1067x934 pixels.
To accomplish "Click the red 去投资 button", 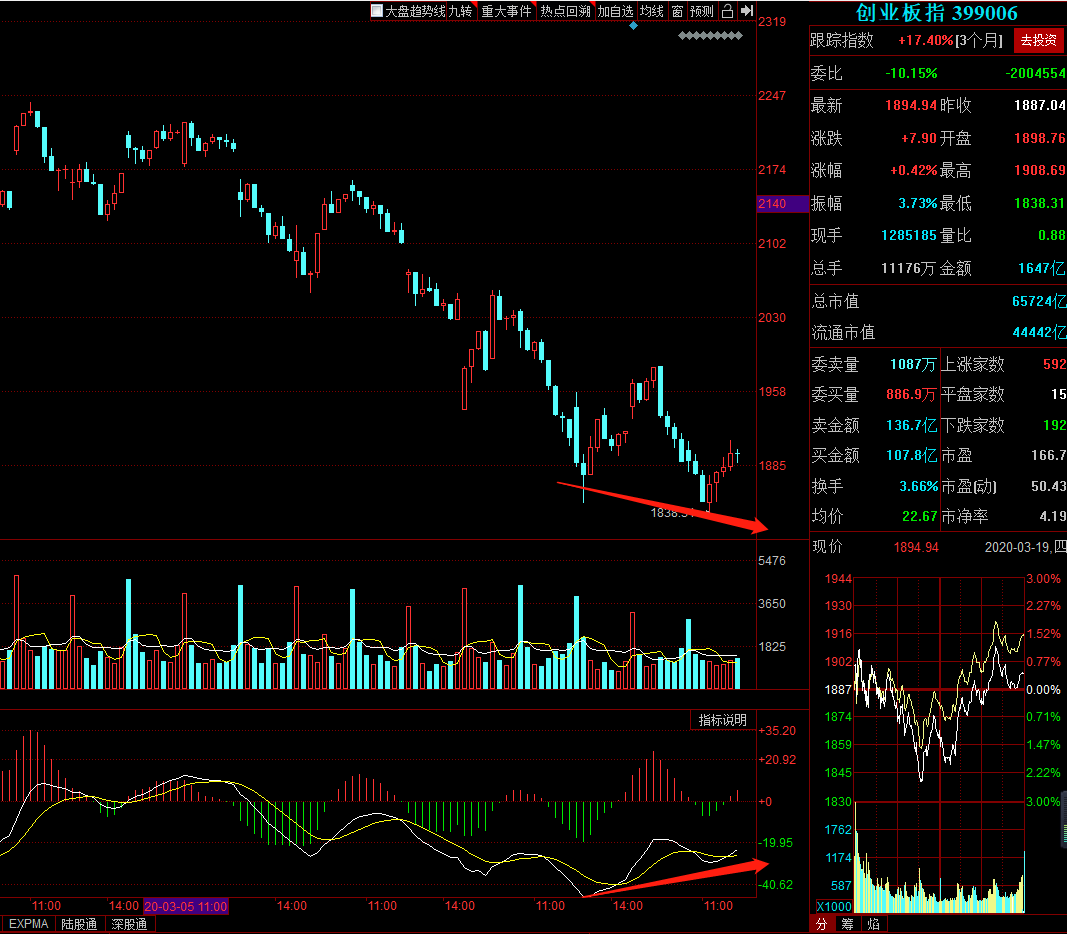I will [1038, 40].
